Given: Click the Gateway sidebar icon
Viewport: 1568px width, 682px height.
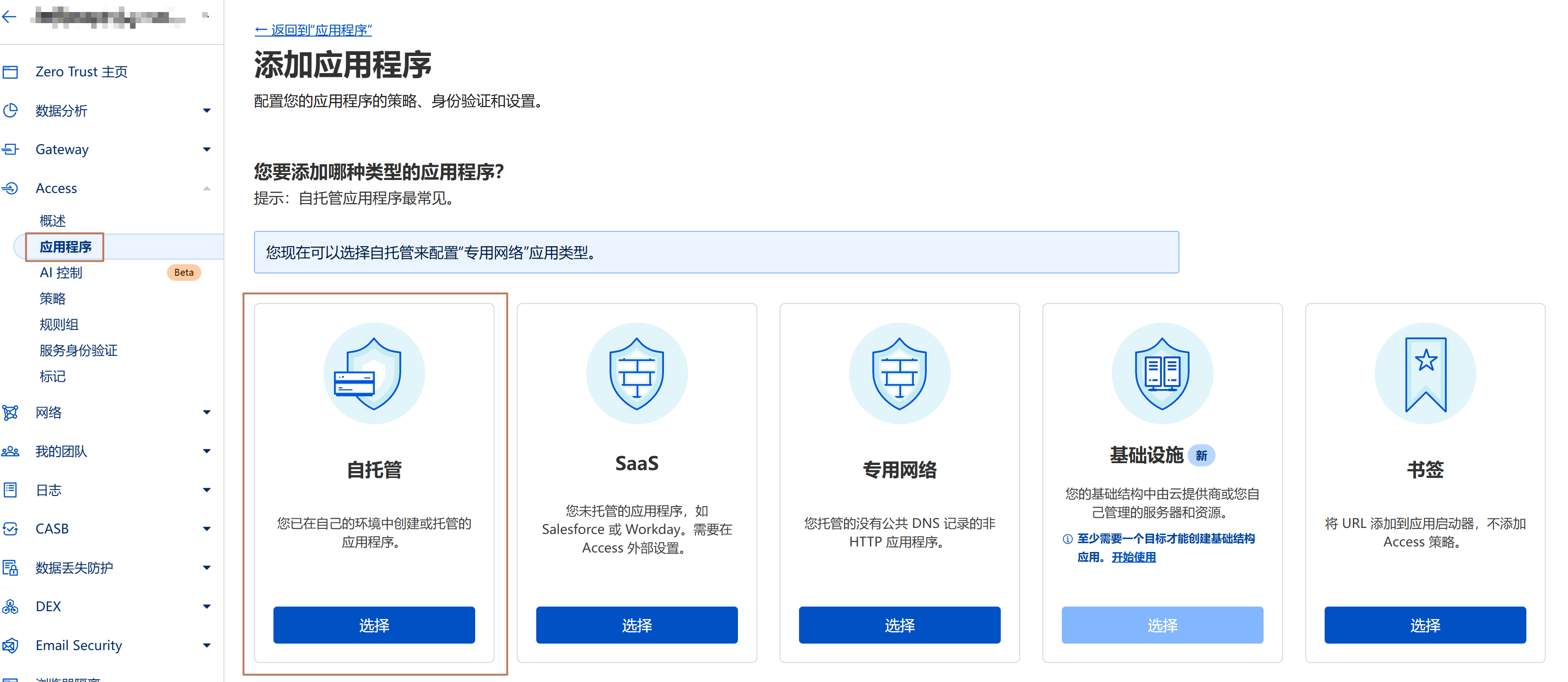Looking at the screenshot, I should coord(10,149).
